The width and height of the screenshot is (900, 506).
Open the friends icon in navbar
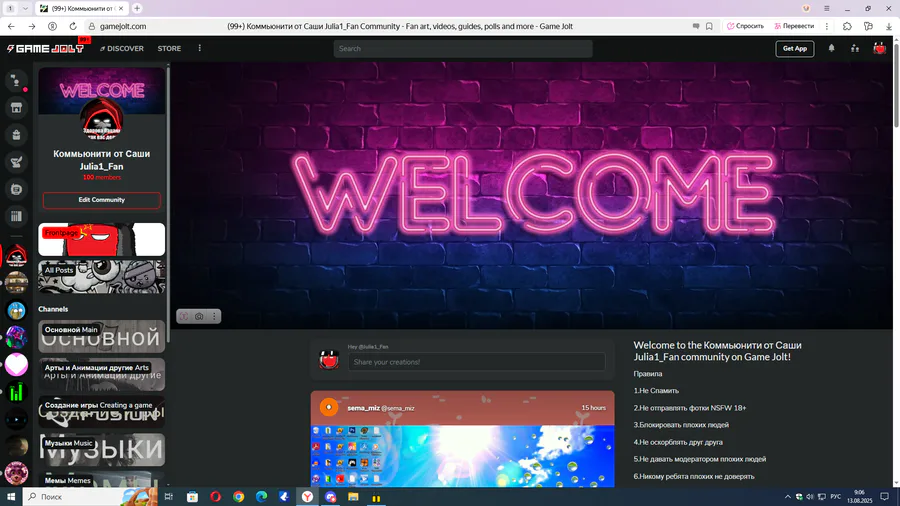(855, 49)
